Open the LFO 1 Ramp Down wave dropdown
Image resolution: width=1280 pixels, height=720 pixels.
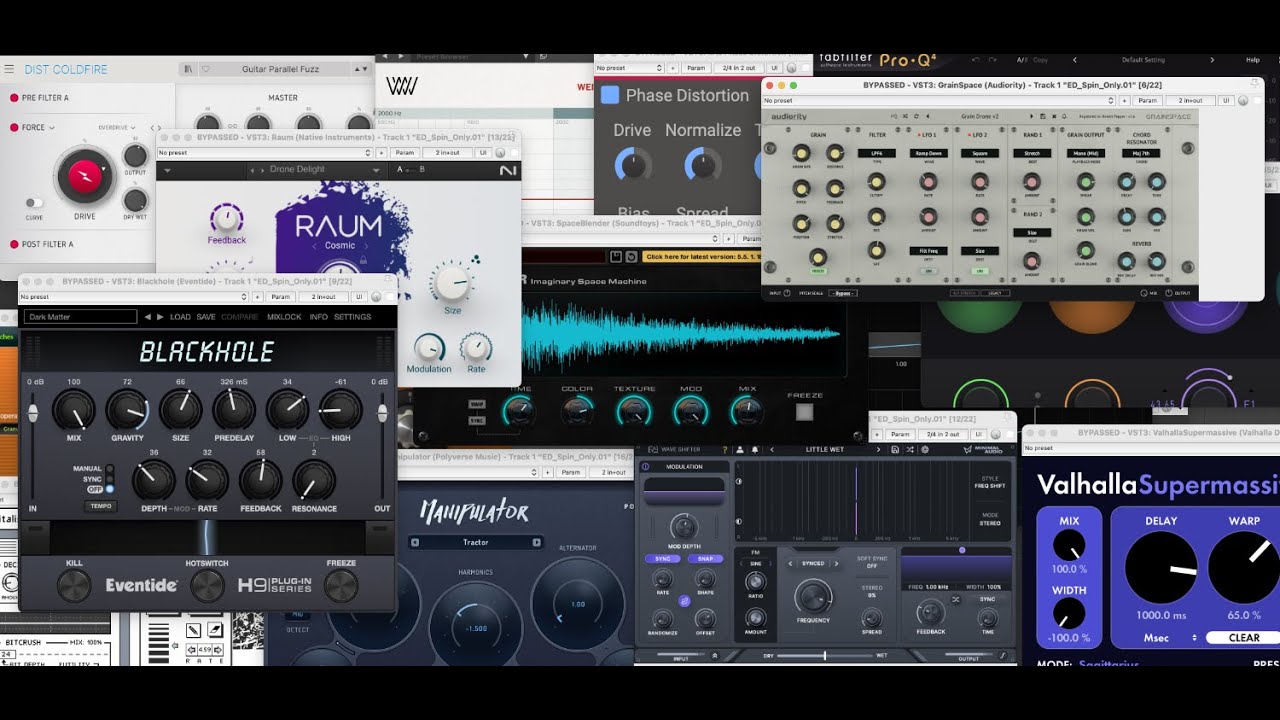928,153
